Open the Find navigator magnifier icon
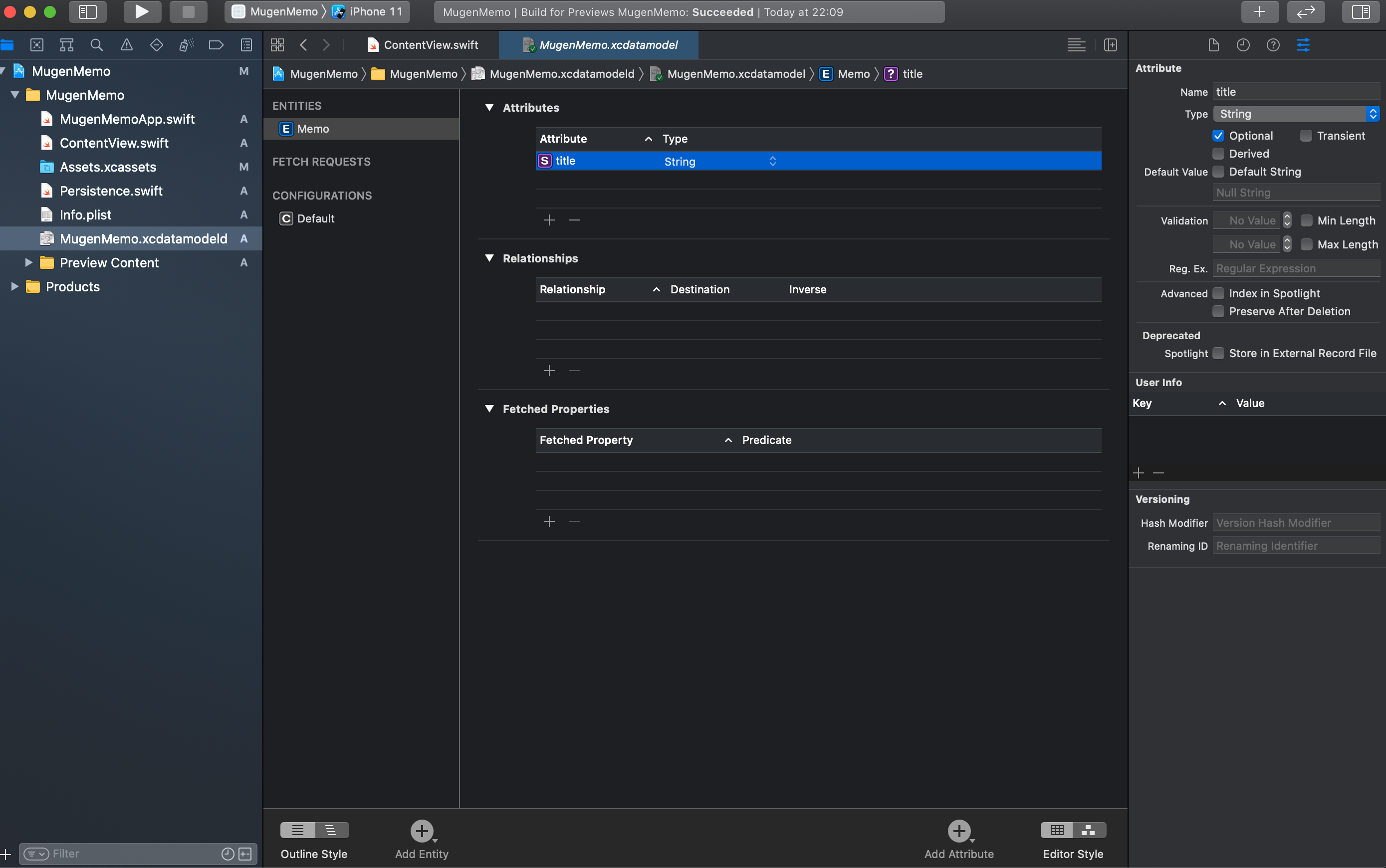This screenshot has height=868, width=1386. 96,45
